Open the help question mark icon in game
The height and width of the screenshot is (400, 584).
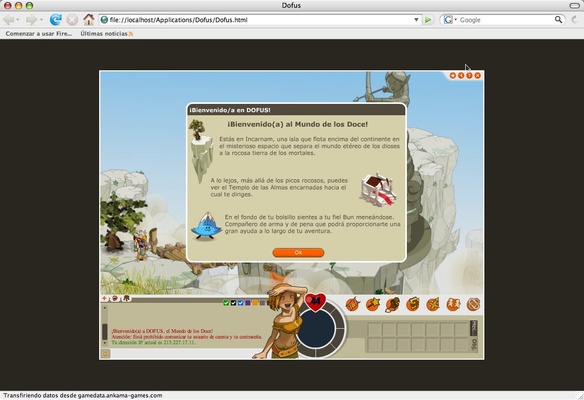(x=469, y=76)
